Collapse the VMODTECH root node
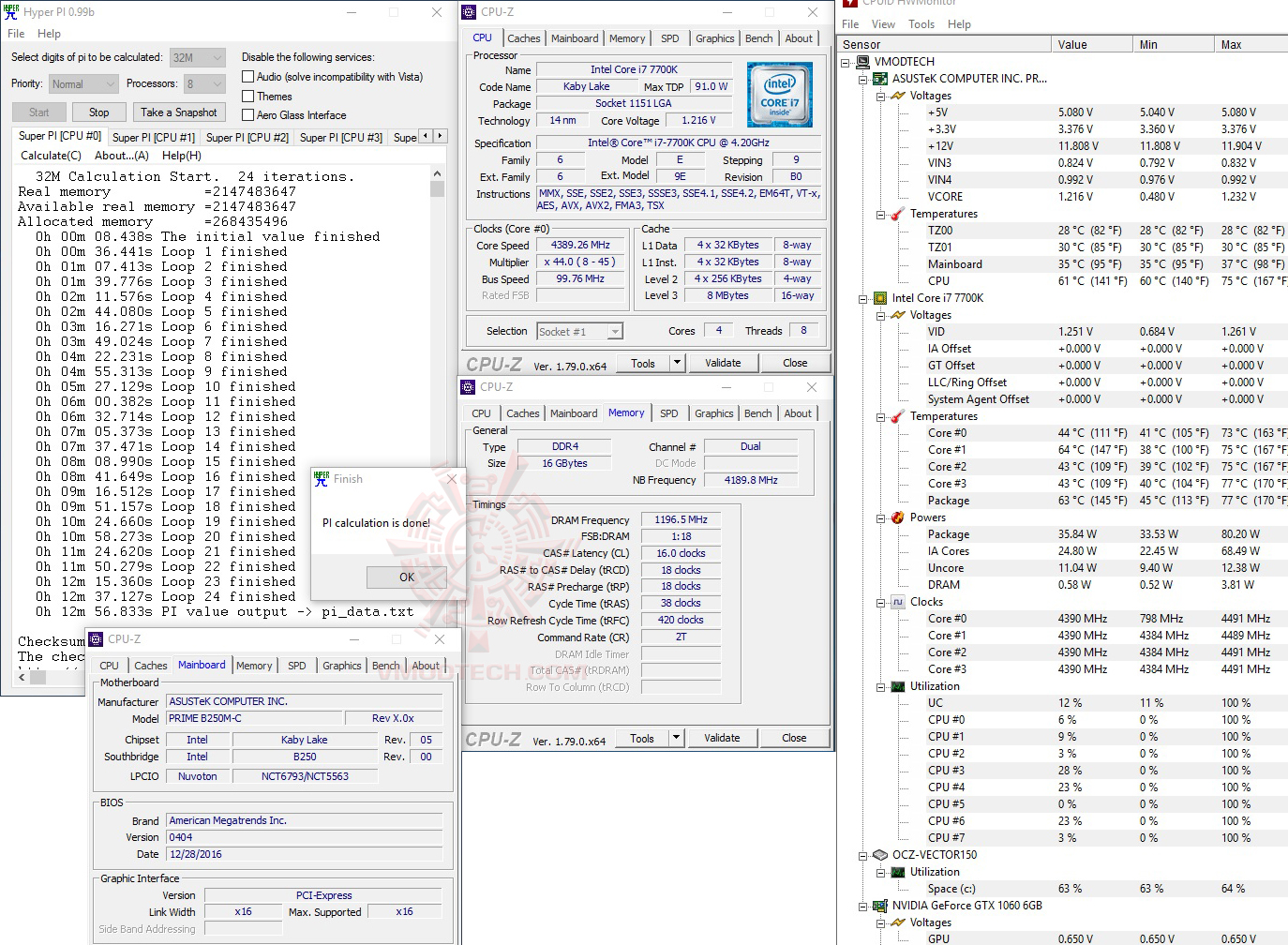The width and height of the screenshot is (1288, 945). [846, 62]
